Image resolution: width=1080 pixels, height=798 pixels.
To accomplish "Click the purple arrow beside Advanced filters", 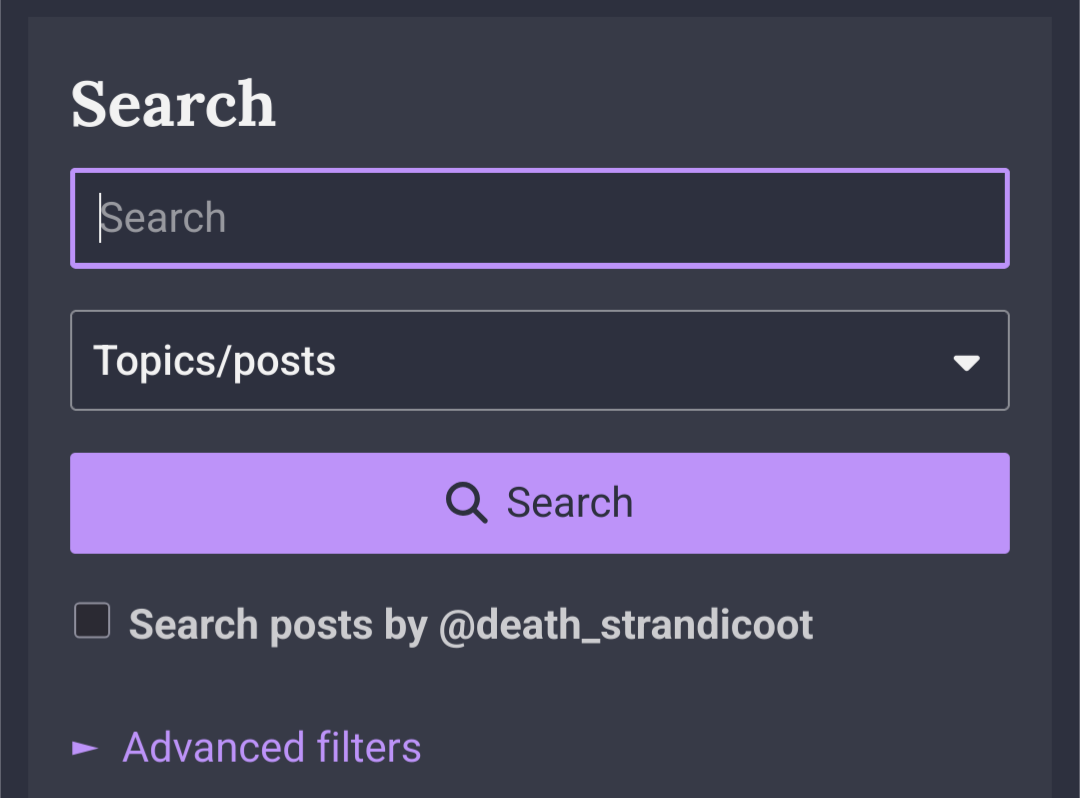I will (85, 748).
